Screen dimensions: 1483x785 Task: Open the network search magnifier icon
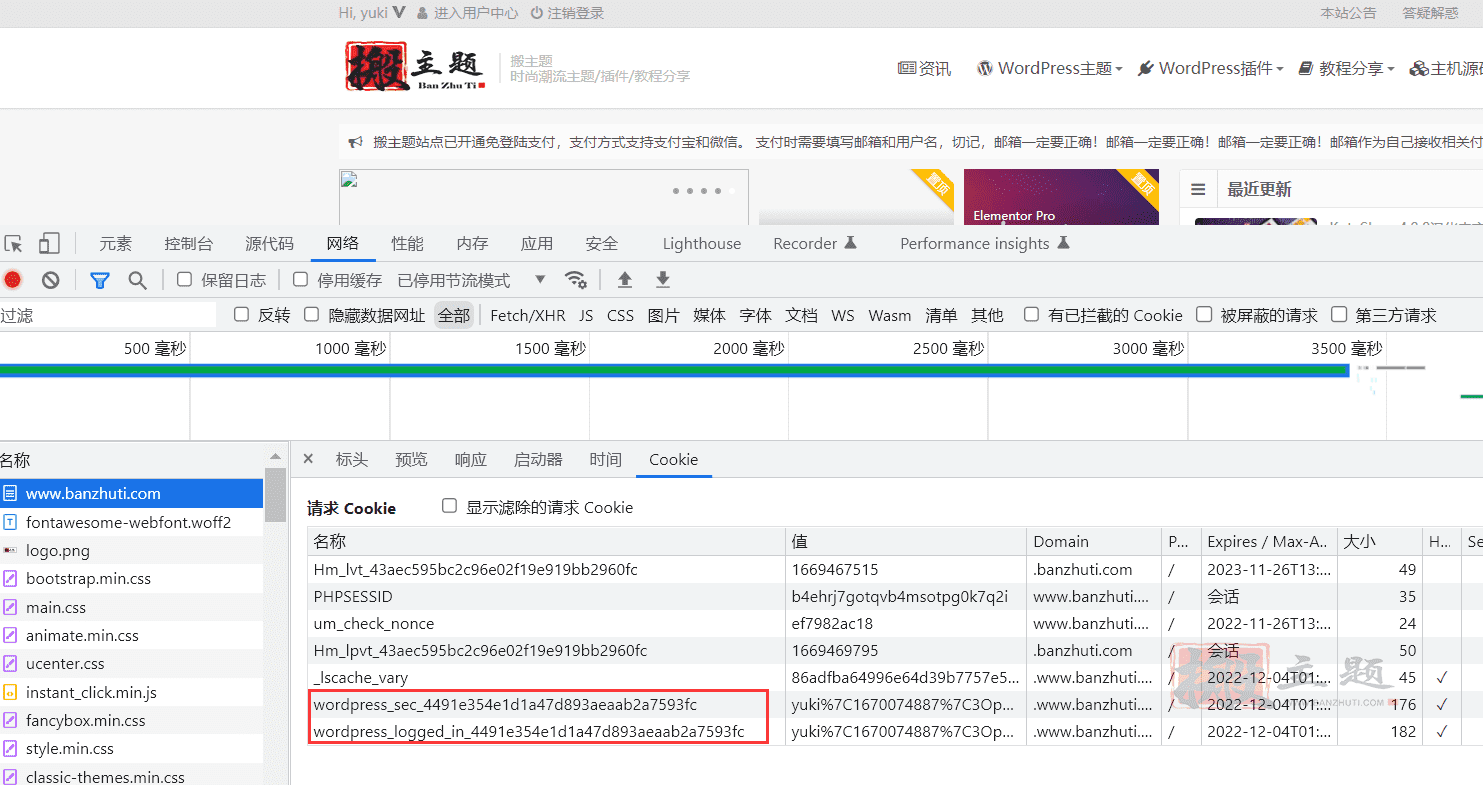click(138, 280)
